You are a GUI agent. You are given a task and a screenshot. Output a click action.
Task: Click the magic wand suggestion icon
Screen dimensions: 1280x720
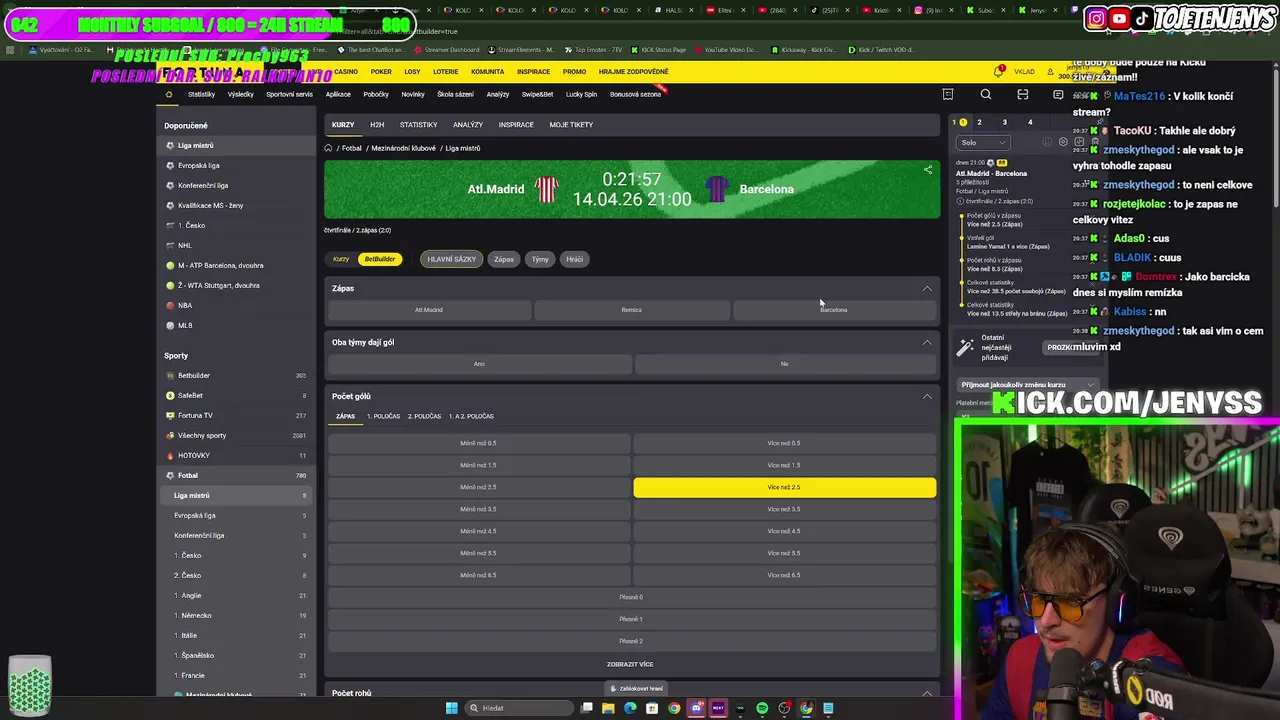(965, 347)
